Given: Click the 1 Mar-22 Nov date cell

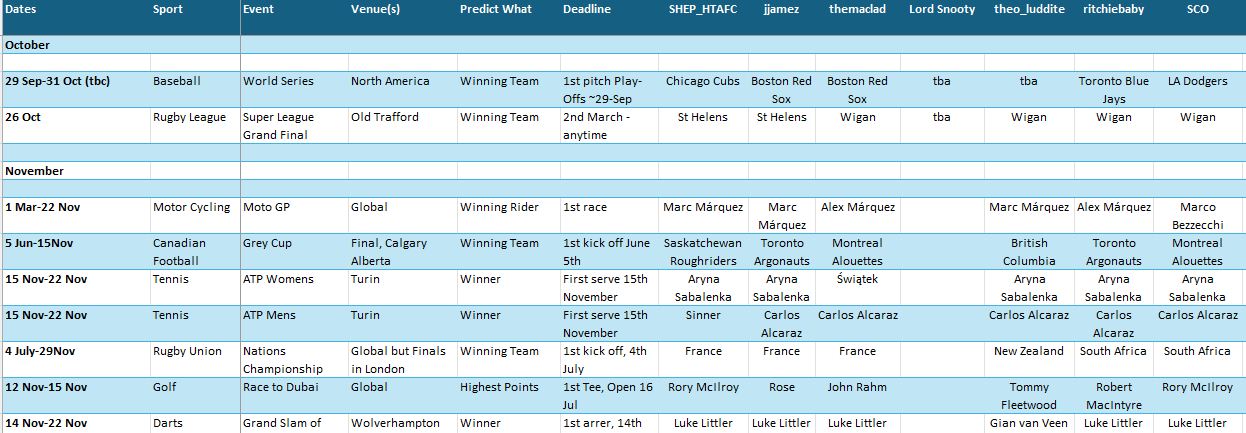Looking at the screenshot, I should pyautogui.click(x=75, y=215).
